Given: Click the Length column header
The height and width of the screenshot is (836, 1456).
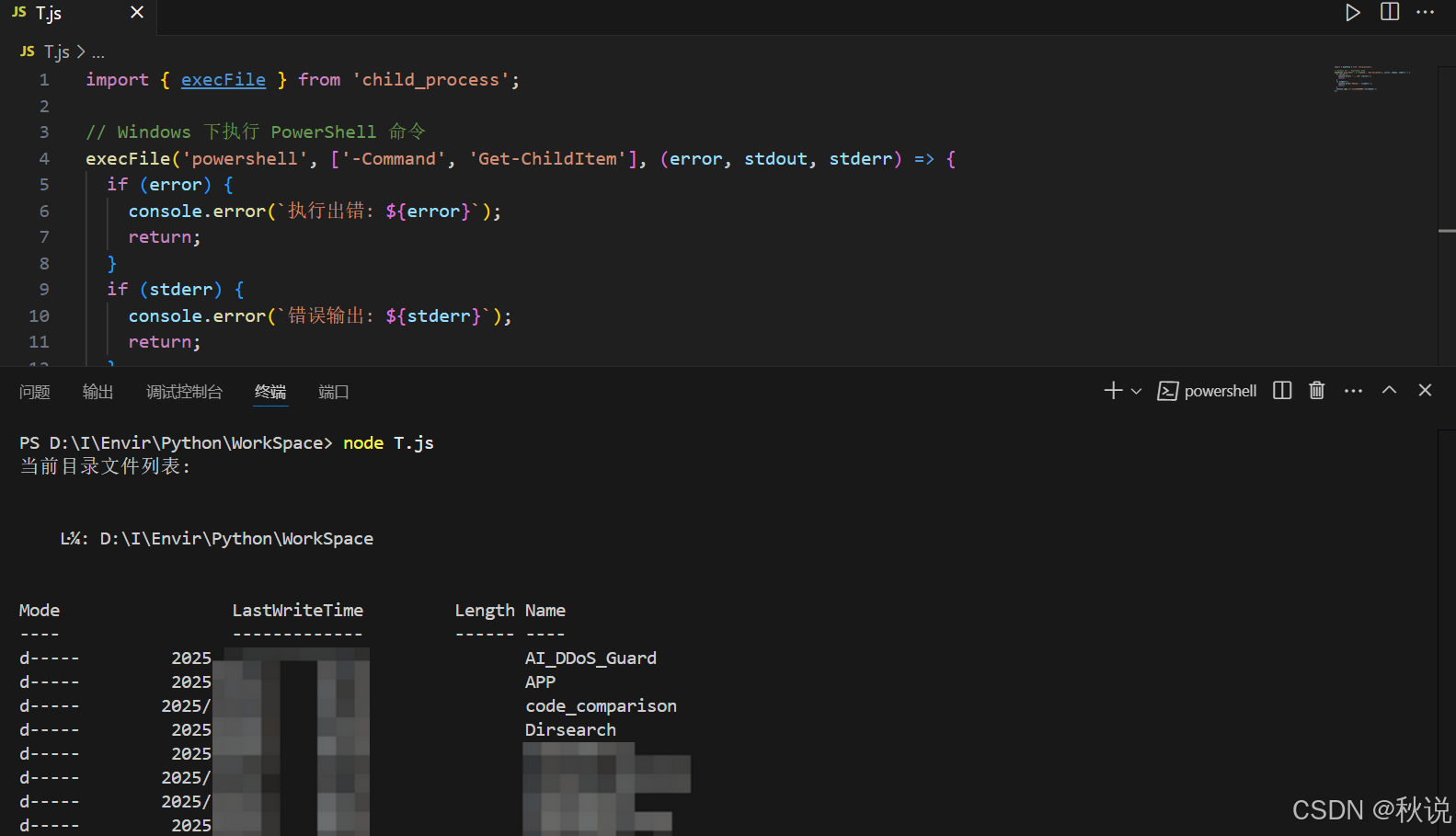Looking at the screenshot, I should coord(485,611).
